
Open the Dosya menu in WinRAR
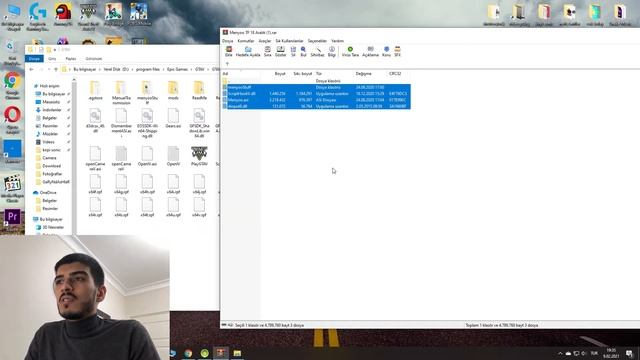[227, 41]
